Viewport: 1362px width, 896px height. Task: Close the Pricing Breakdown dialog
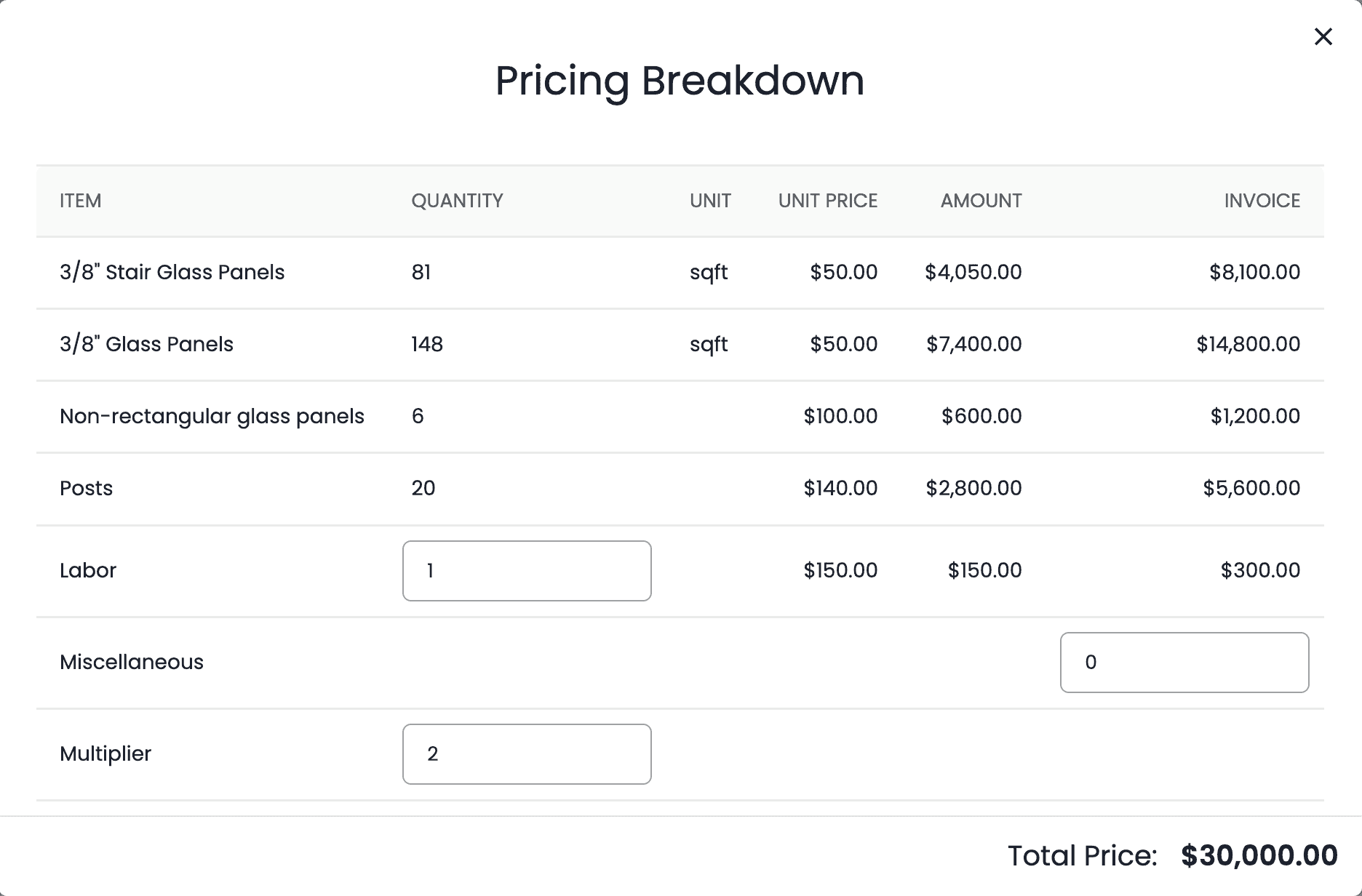pos(1323,36)
